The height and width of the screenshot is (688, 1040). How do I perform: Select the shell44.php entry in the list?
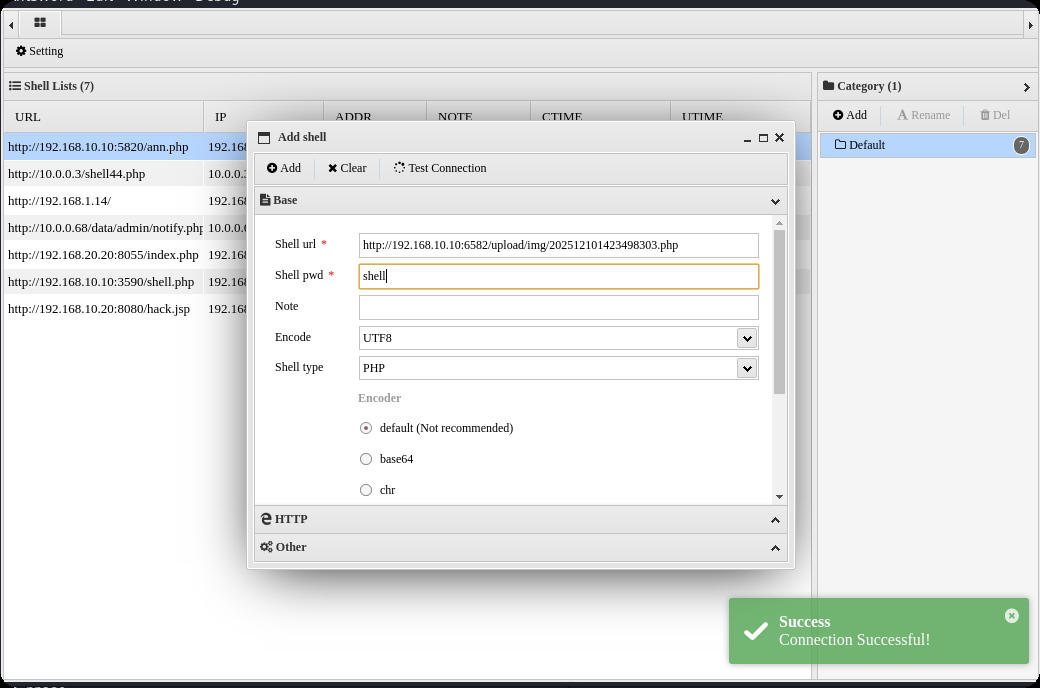click(77, 174)
